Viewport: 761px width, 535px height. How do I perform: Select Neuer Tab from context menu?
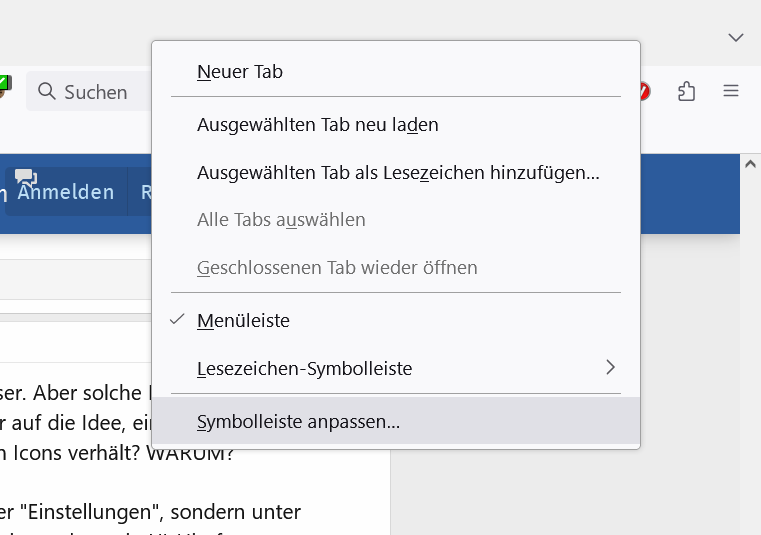pyautogui.click(x=240, y=72)
